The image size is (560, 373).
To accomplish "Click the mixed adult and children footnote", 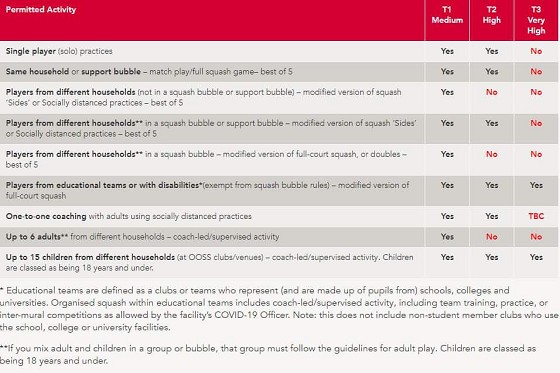I will pos(268,354).
